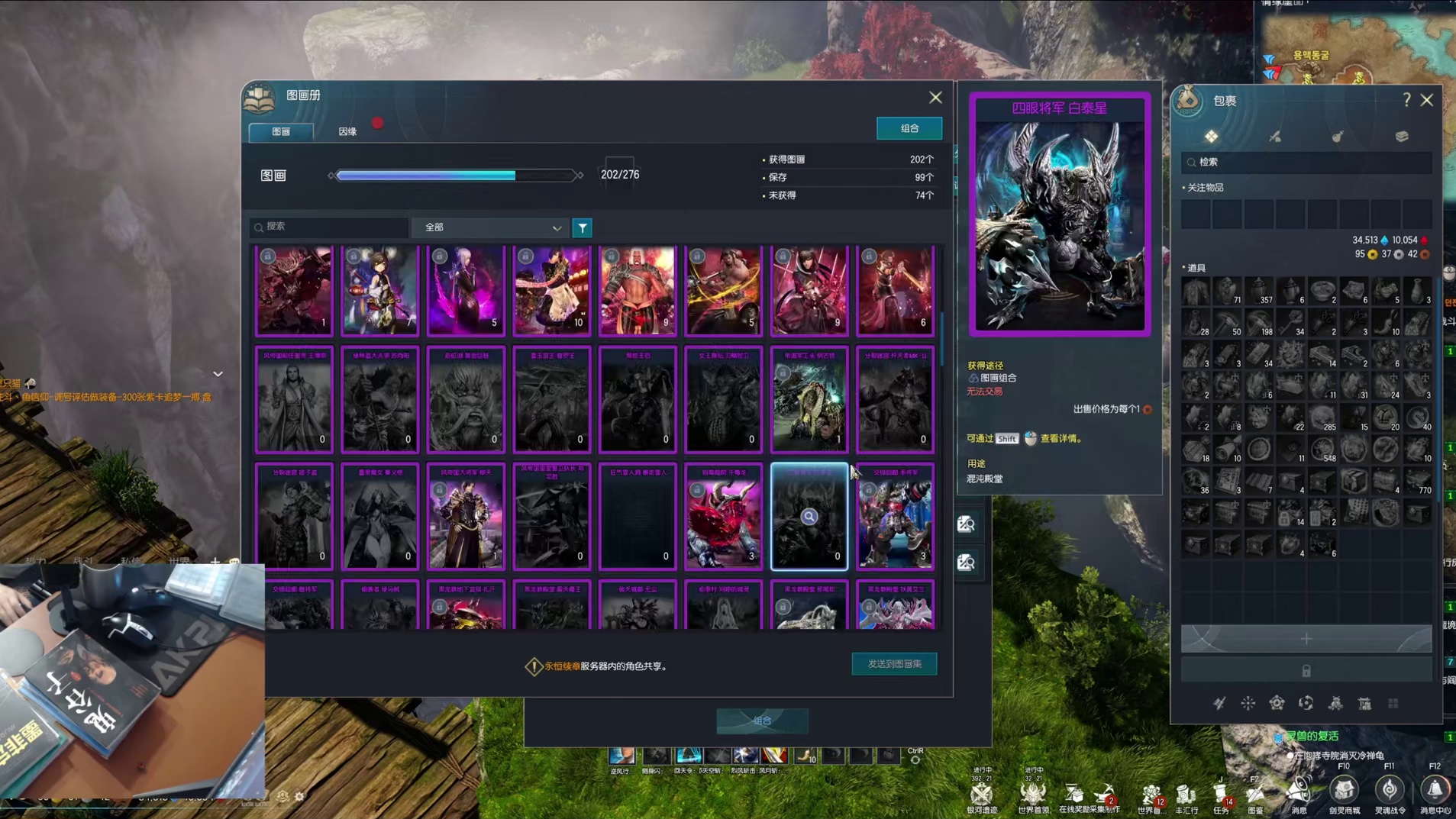Click the locked bag row padlock
1456x819 pixels.
(x=1306, y=671)
